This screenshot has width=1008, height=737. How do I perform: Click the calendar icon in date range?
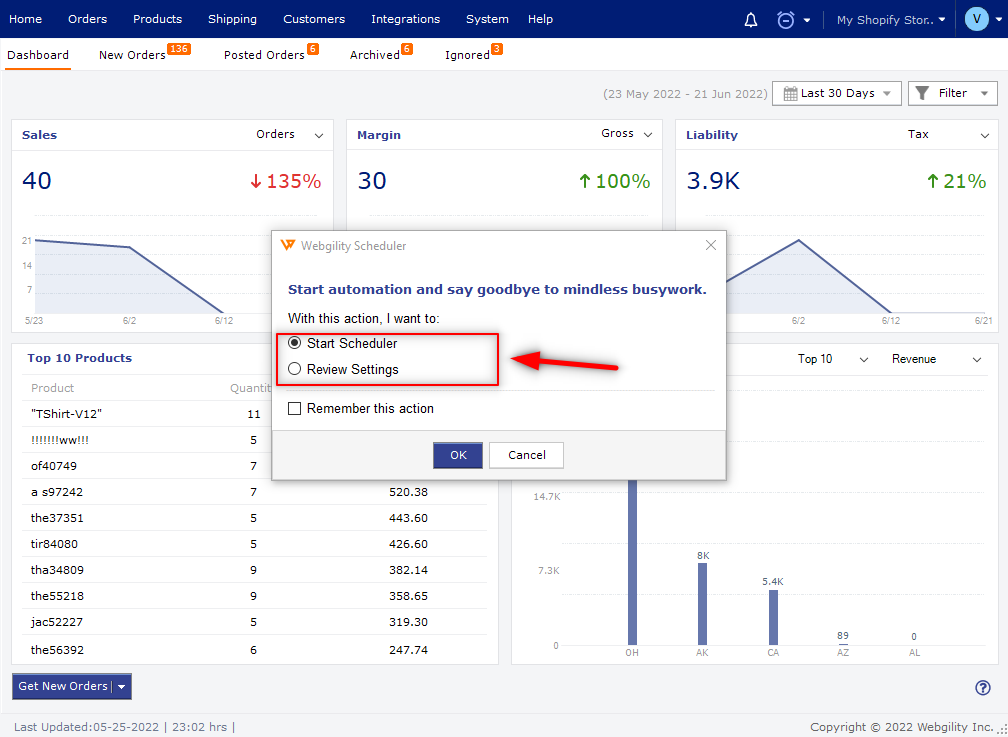790,94
